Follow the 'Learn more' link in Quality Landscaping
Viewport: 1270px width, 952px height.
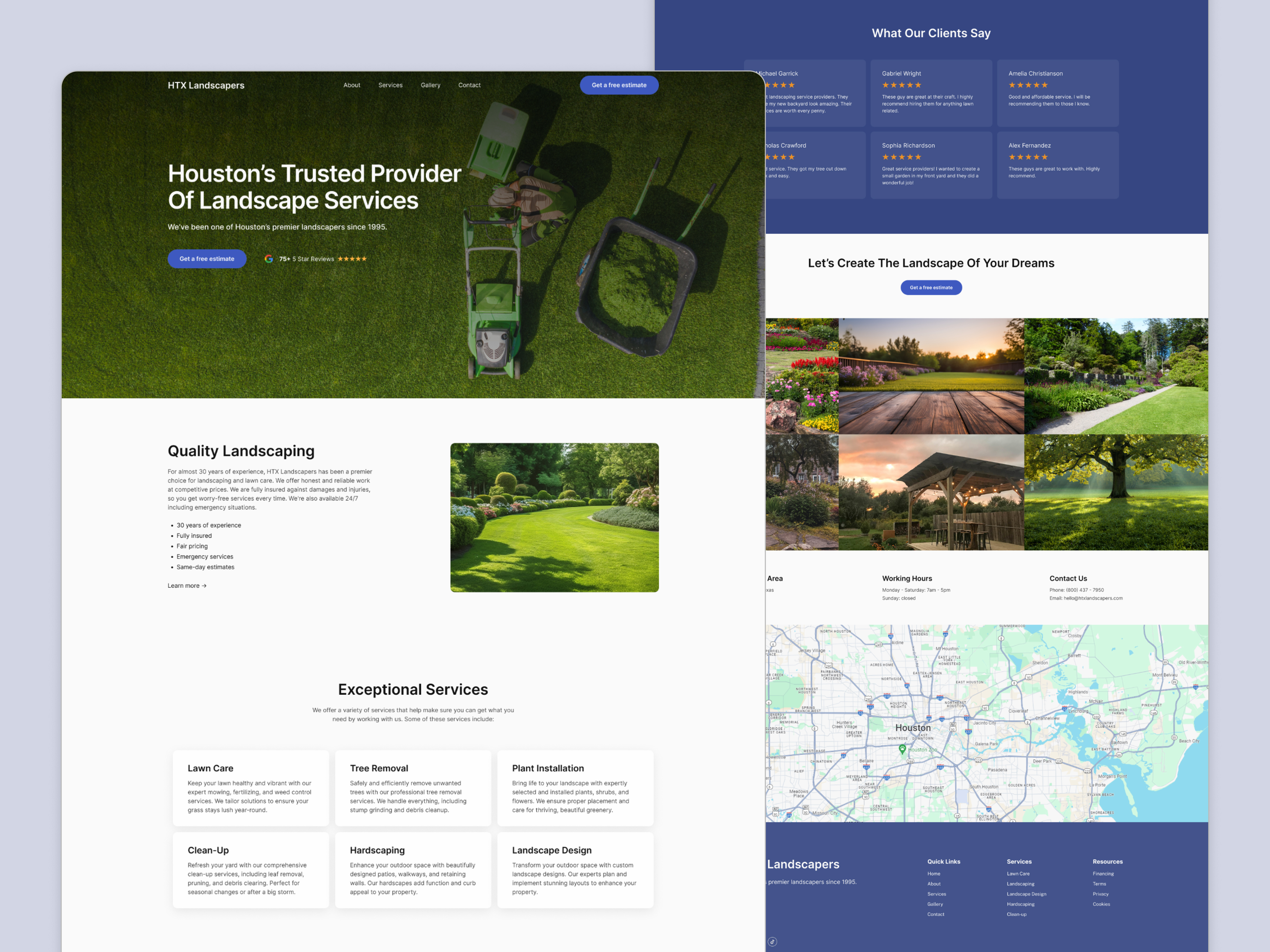coord(186,585)
